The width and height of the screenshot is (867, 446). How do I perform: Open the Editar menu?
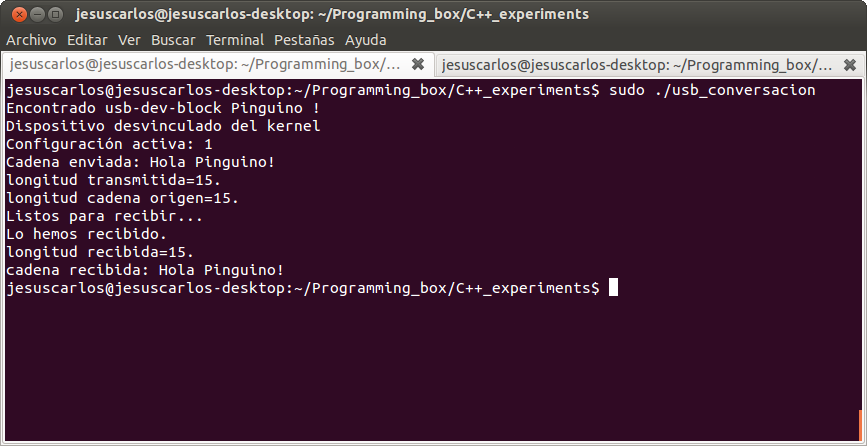click(87, 40)
